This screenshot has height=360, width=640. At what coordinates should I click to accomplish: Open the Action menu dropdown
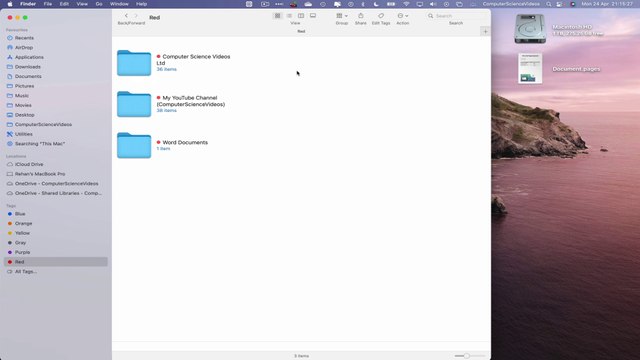pos(402,16)
